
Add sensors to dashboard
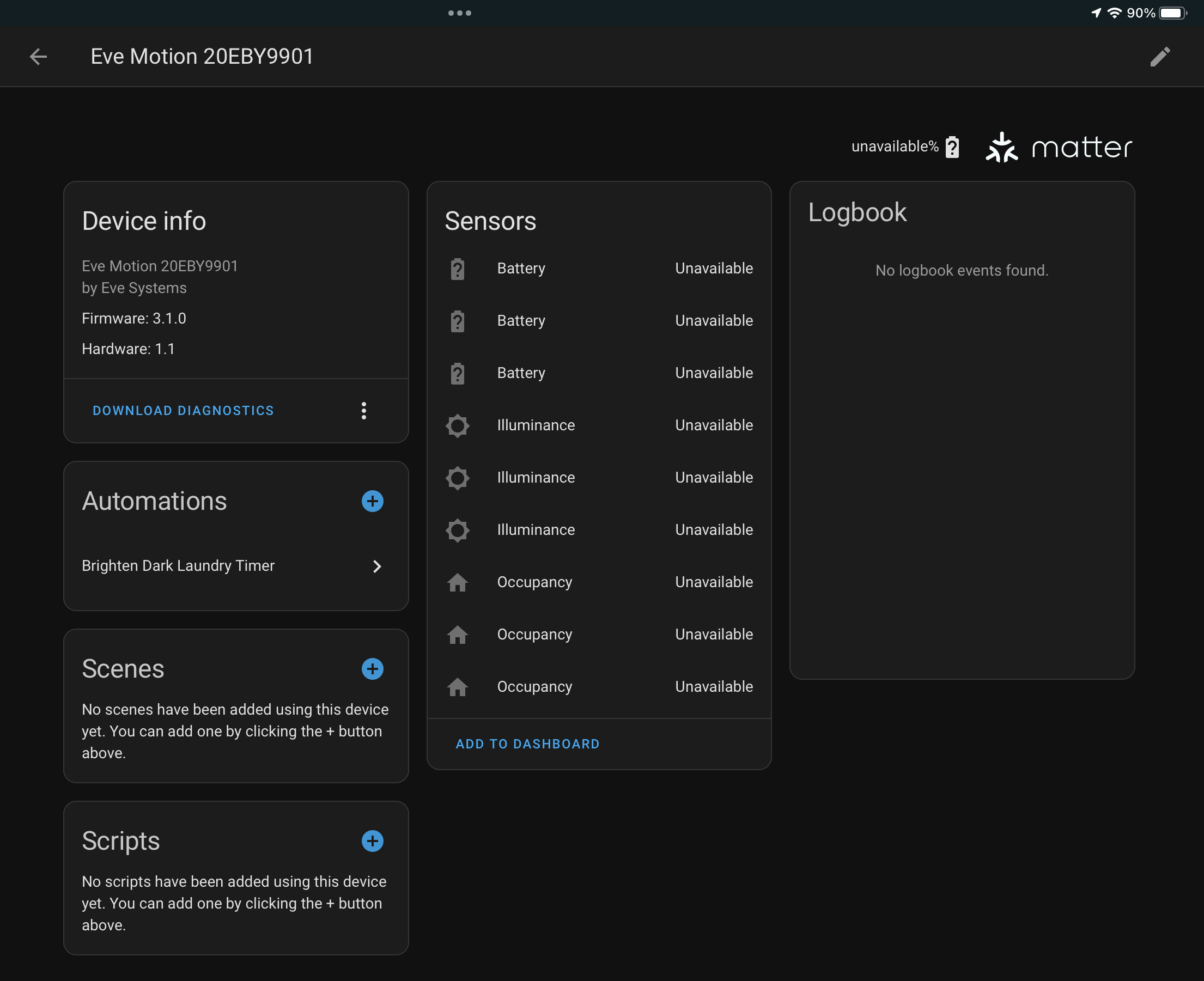[527, 744]
